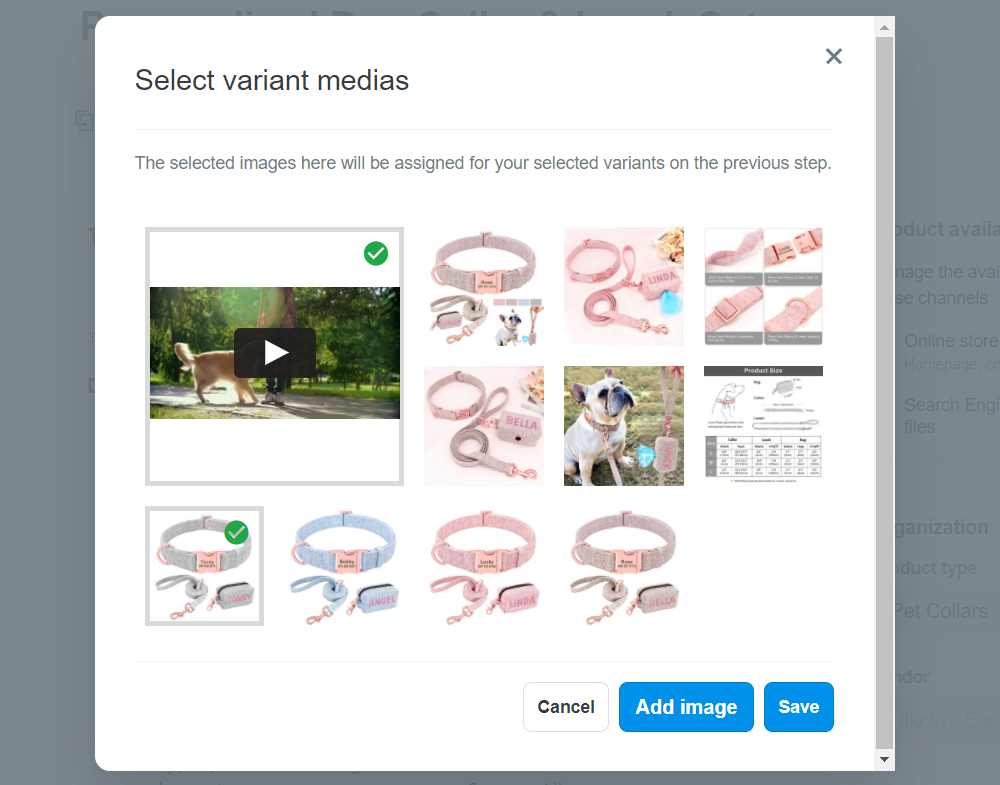Uncheck the green checkmark on video thumbnail
This screenshot has height=785, width=1000.
376,254
